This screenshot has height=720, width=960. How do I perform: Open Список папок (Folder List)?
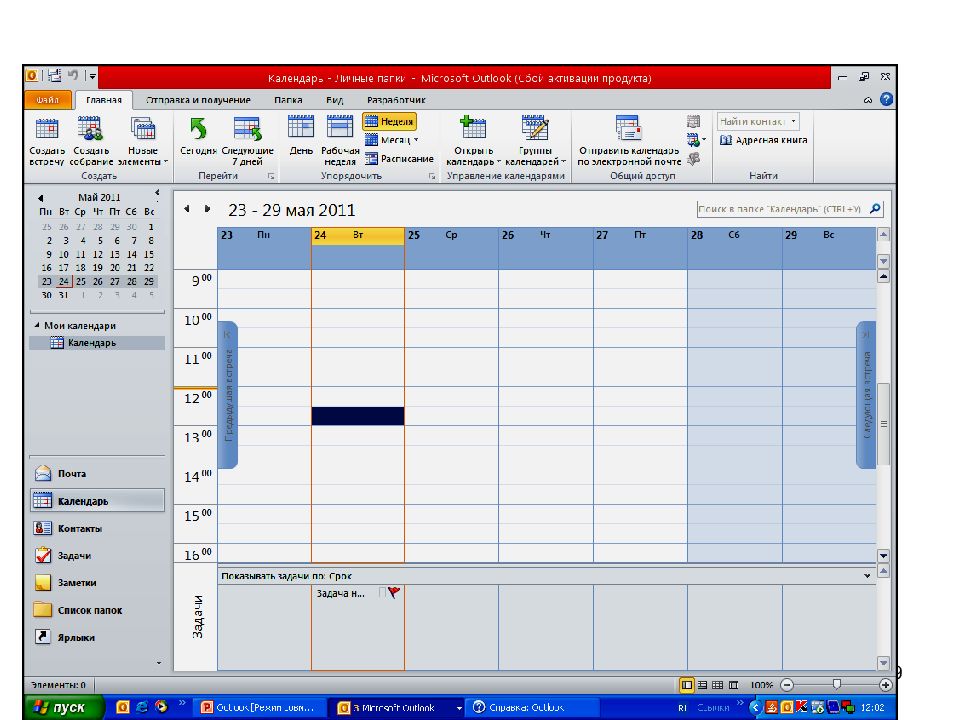[x=97, y=610]
